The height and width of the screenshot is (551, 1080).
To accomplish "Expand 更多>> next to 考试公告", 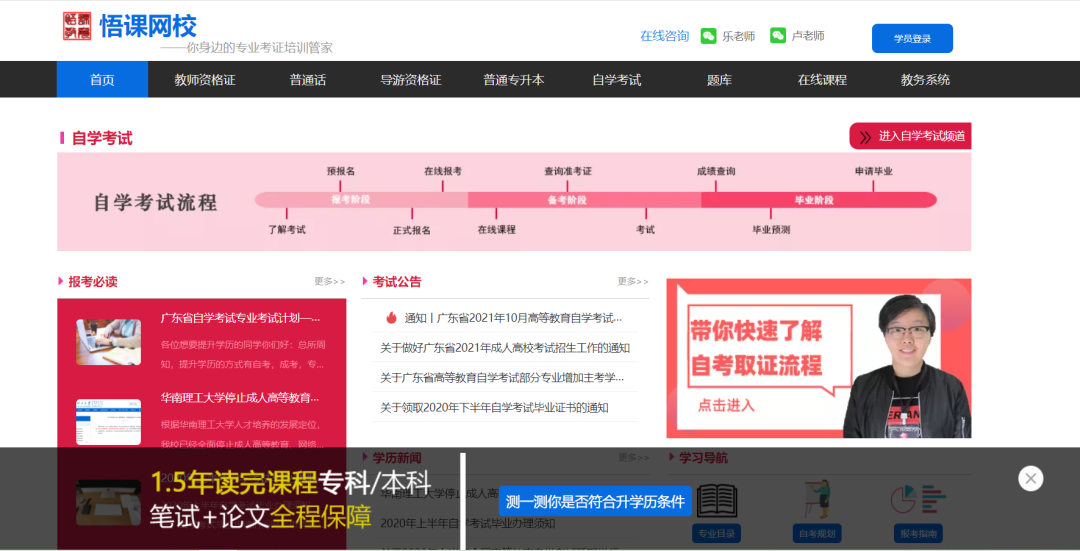I will pos(633,281).
